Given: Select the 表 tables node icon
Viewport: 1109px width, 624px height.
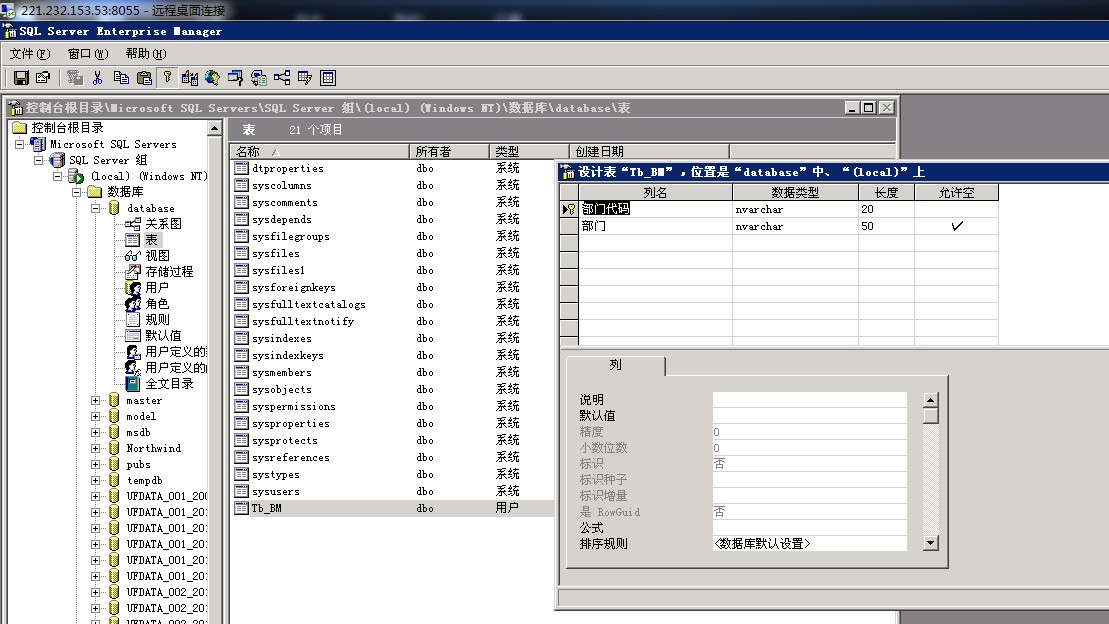Looking at the screenshot, I should coord(133,240).
